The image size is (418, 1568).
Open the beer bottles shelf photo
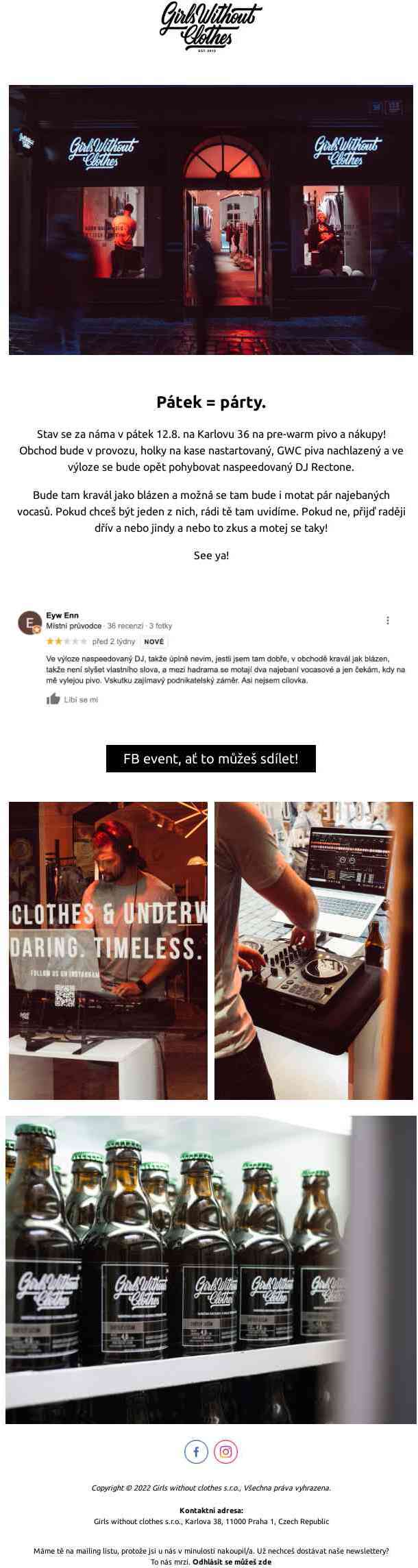click(x=211, y=1270)
